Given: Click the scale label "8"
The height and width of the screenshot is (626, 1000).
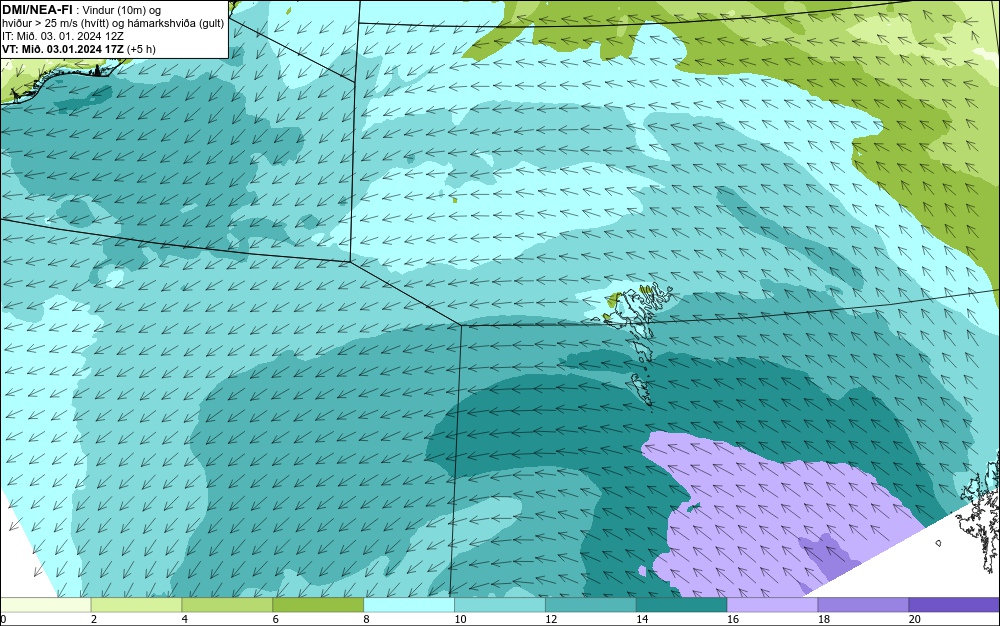Looking at the screenshot, I should tap(367, 619).
